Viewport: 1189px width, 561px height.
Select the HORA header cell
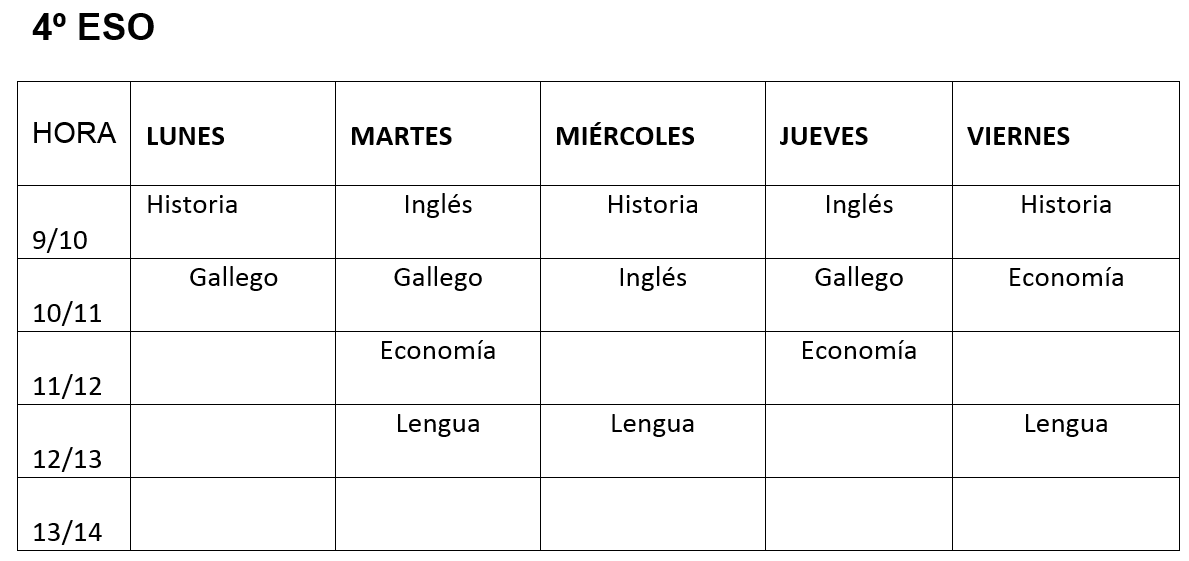coord(74,133)
